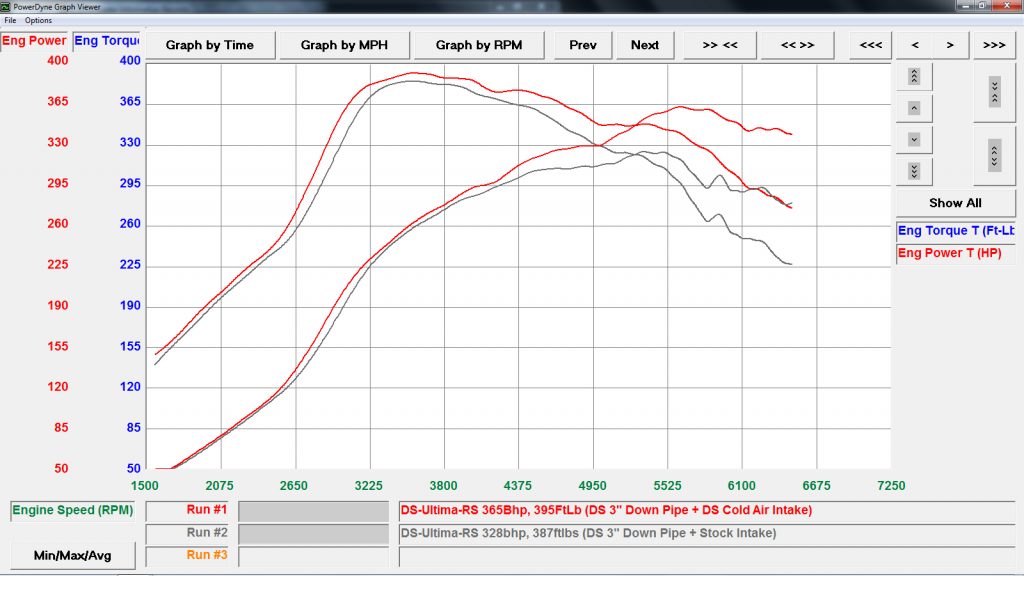Click the grey field beside Run #1

(313, 511)
